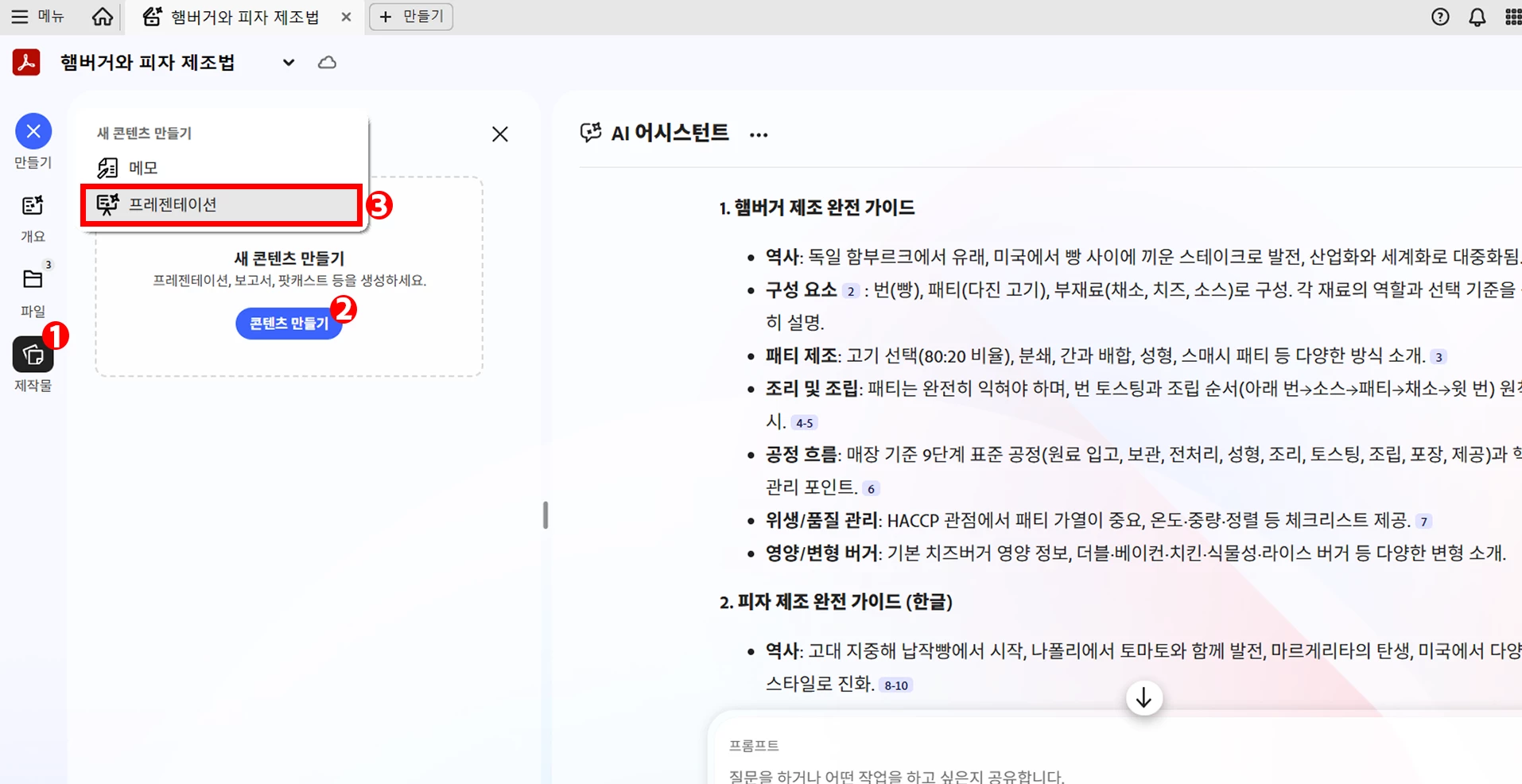
Task: Select 메모 from new content menu
Action: pos(223,168)
